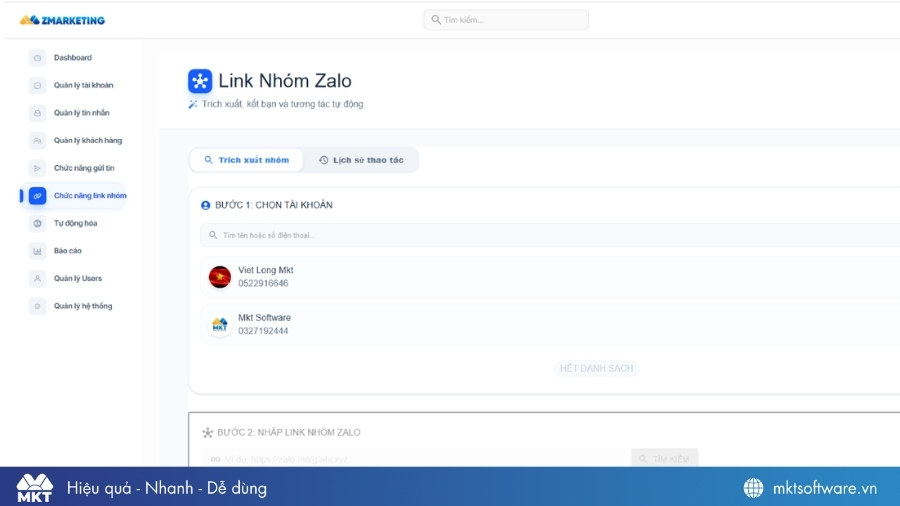
Task: Click the MKT logo in bottom banner
Action: 34,488
